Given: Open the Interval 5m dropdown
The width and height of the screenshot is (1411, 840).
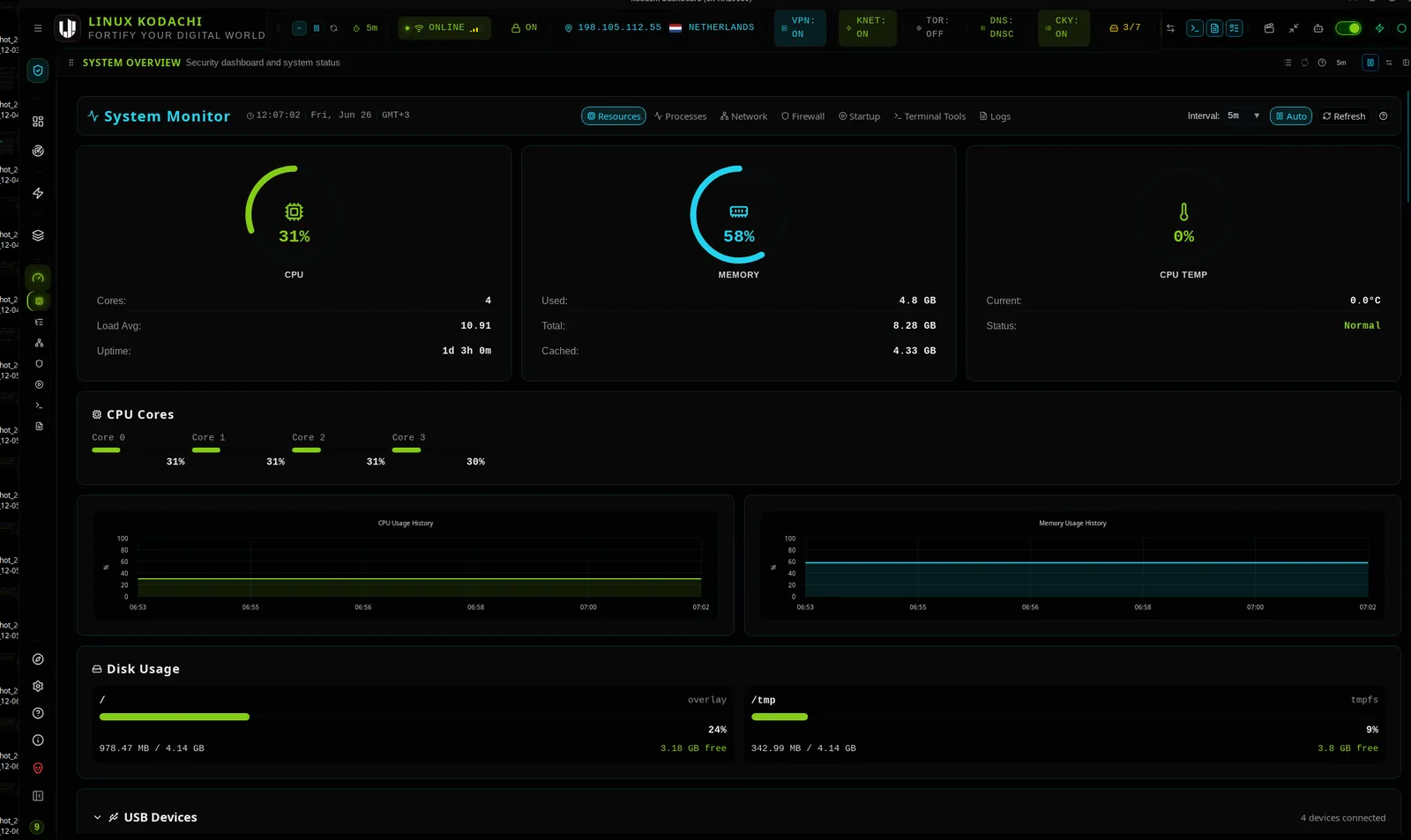Looking at the screenshot, I should point(1244,115).
